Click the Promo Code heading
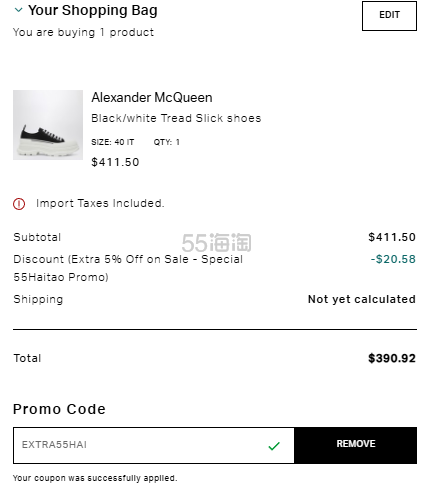The height and width of the screenshot is (485, 433). pos(59,409)
